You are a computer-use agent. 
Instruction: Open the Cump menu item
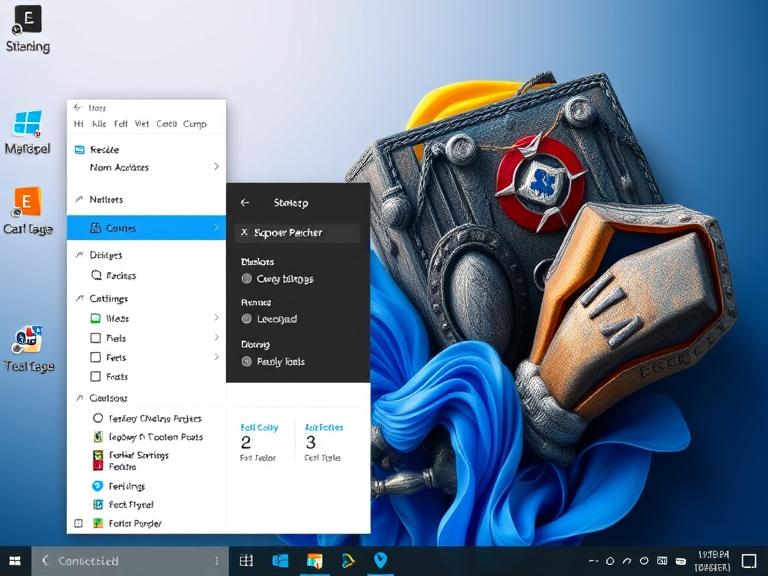coord(194,124)
